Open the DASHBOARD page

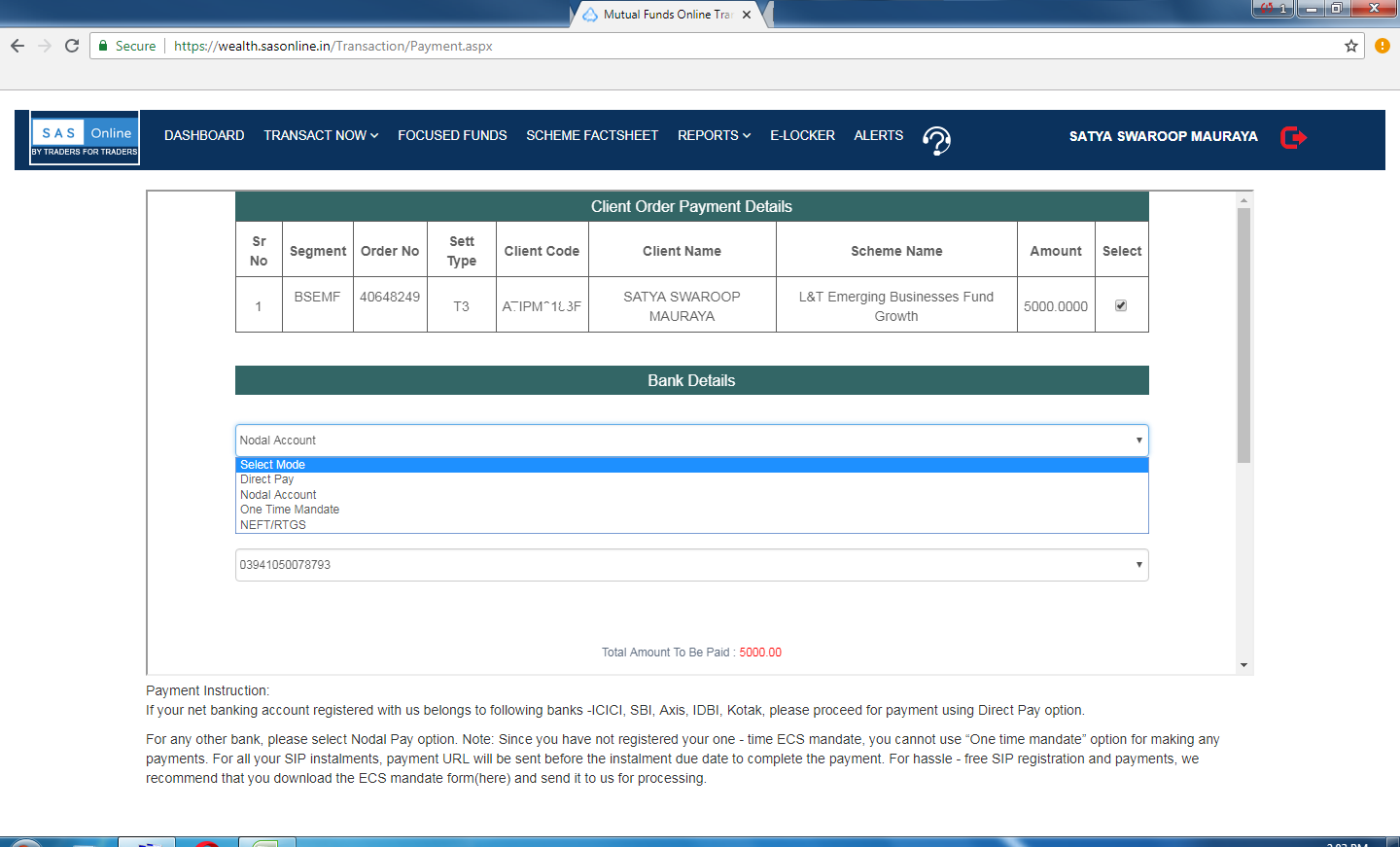[x=204, y=135]
